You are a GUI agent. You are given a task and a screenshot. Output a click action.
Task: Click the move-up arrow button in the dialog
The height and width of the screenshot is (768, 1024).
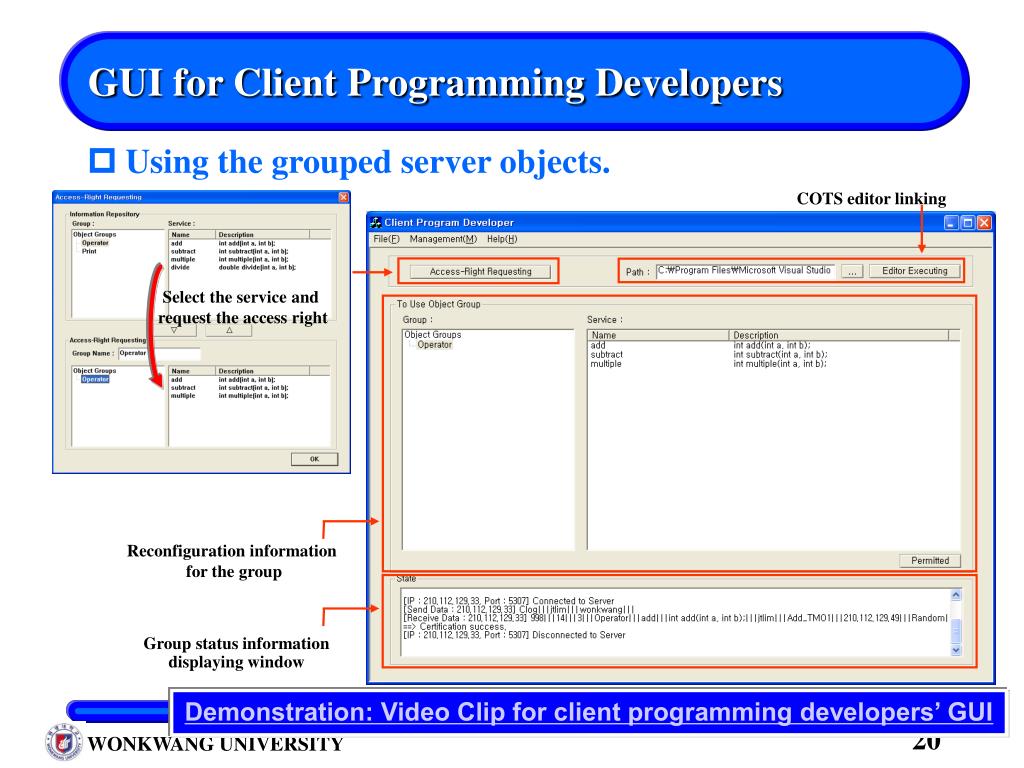[229, 330]
